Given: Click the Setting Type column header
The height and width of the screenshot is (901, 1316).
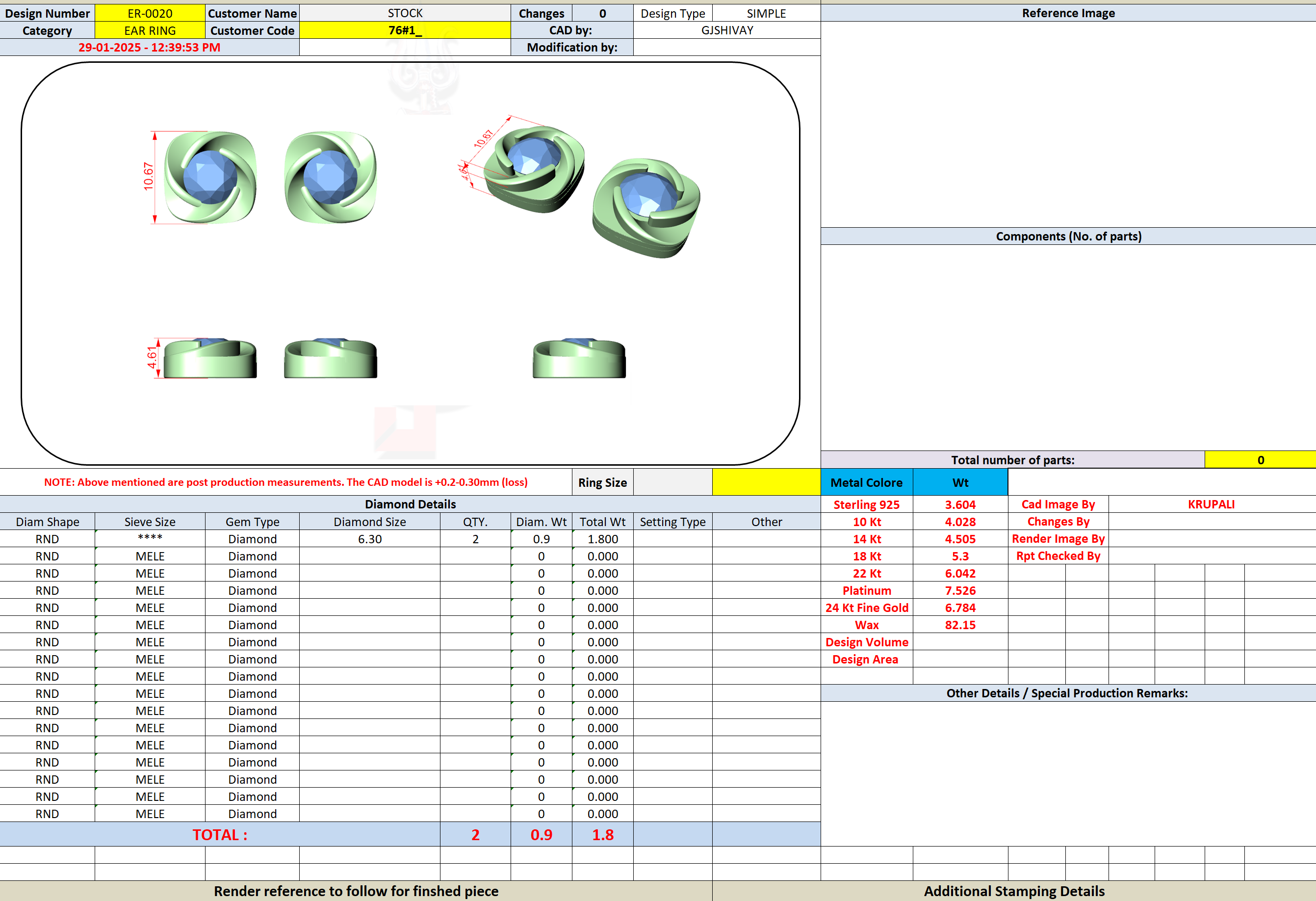Looking at the screenshot, I should pyautogui.click(x=673, y=522).
